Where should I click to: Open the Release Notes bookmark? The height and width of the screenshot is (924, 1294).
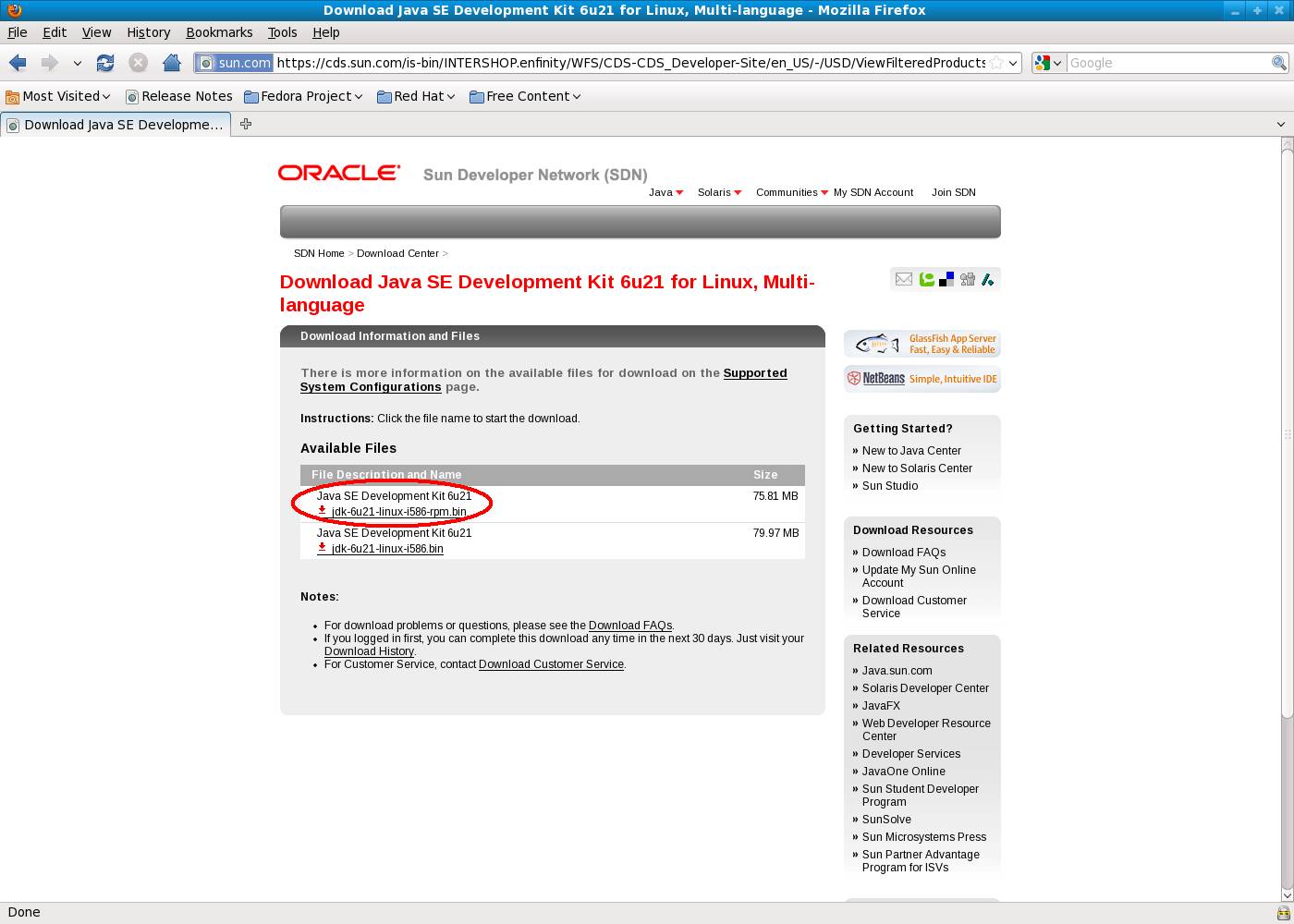179,96
